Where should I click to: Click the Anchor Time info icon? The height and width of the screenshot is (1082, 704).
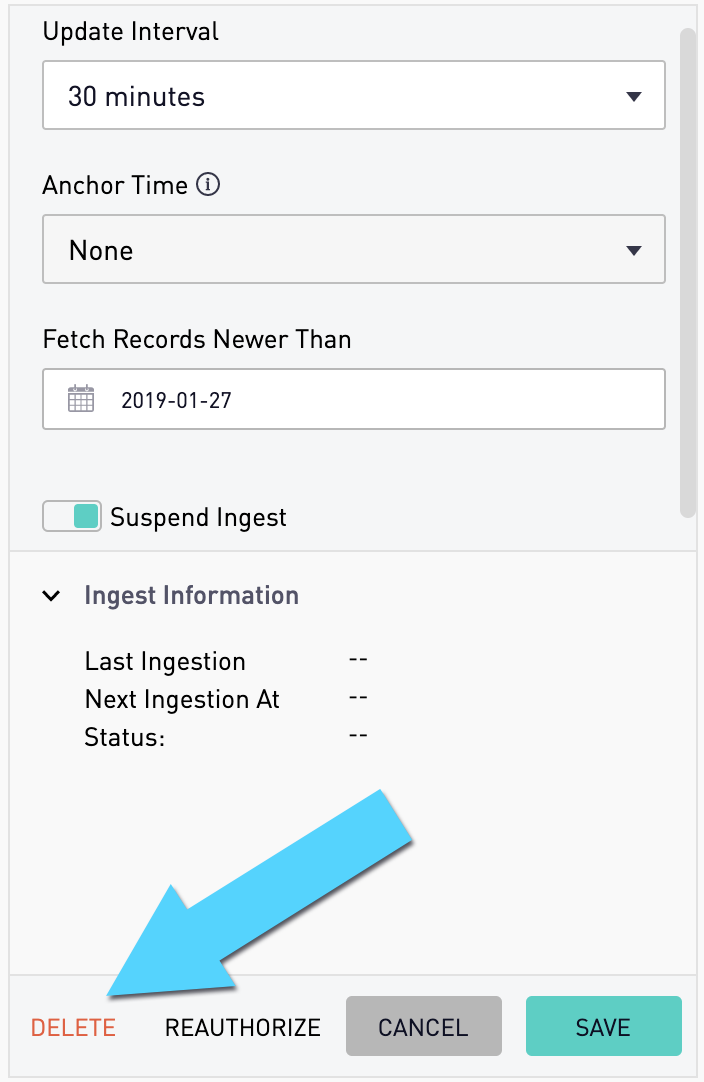click(208, 184)
